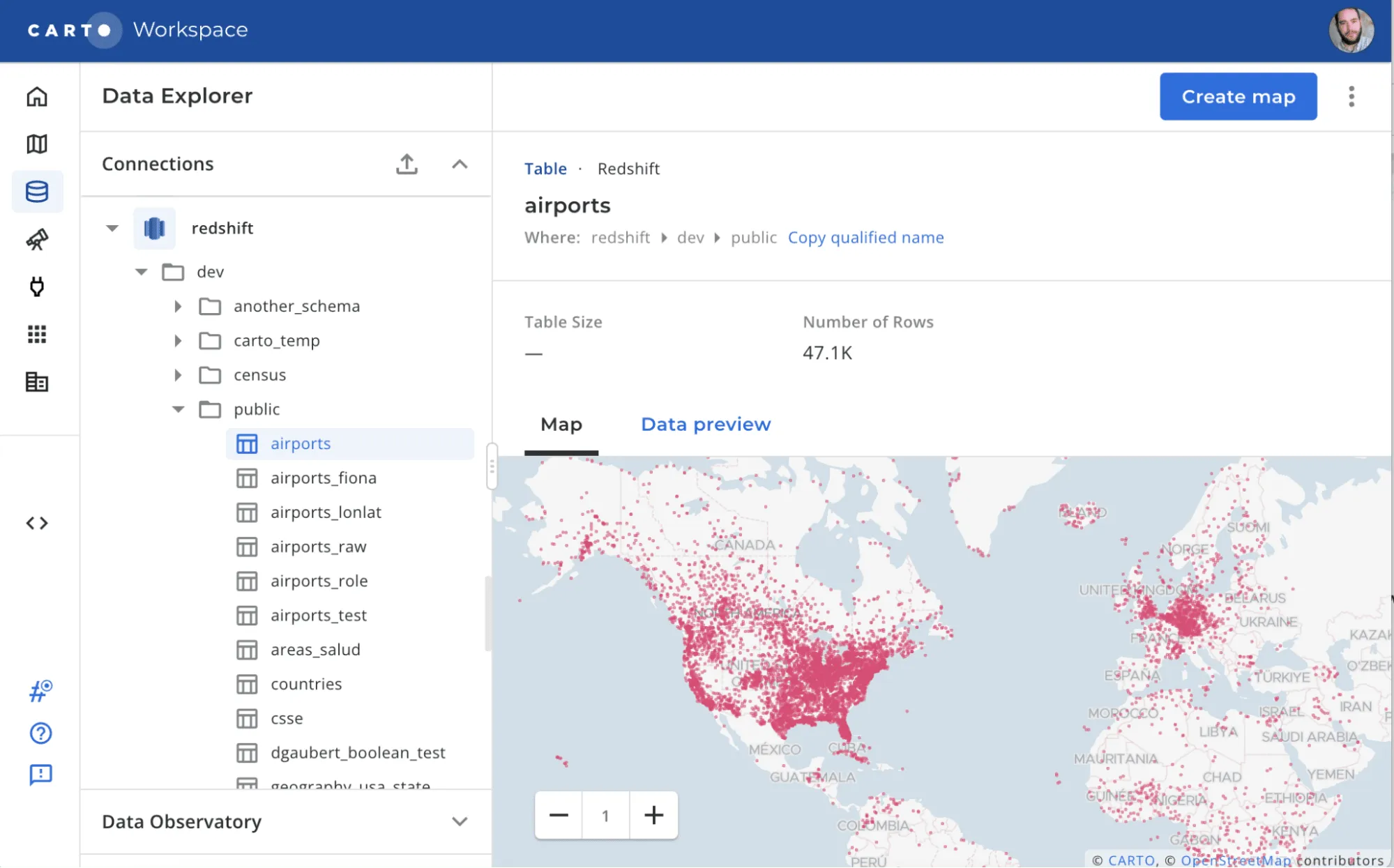Zoom in using the plus button on the map
The image size is (1394, 868).
point(653,815)
